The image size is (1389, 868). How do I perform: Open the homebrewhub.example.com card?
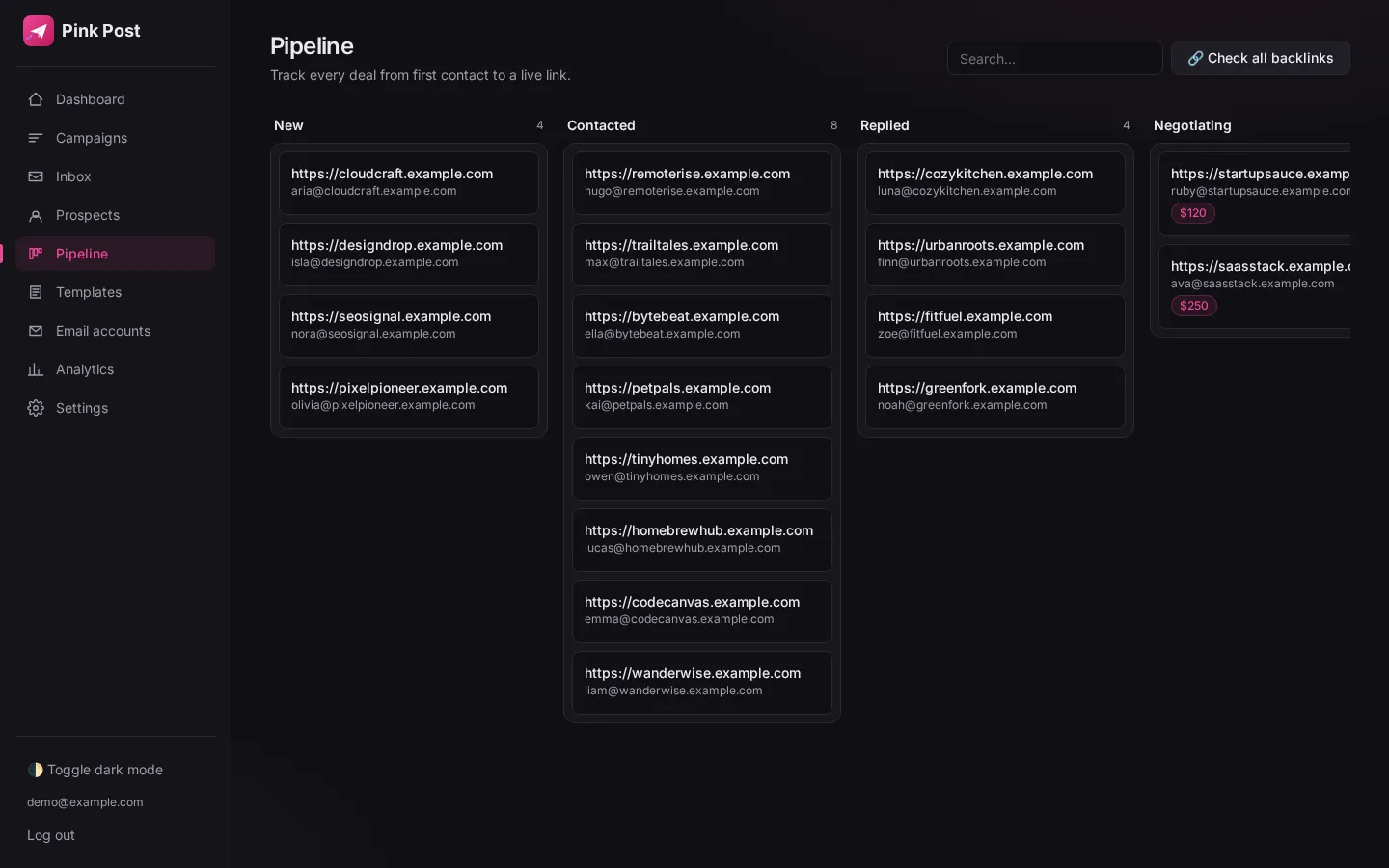(x=702, y=540)
